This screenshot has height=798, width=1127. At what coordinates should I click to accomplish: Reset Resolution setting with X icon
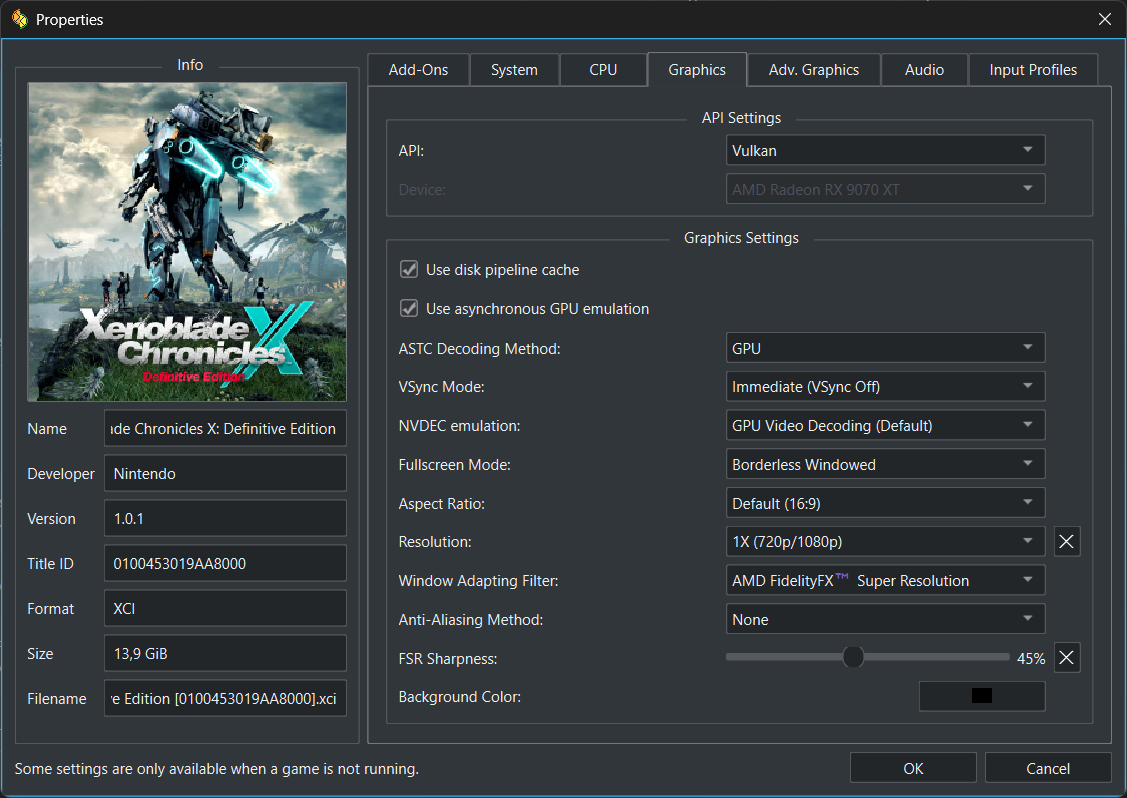tap(1067, 541)
